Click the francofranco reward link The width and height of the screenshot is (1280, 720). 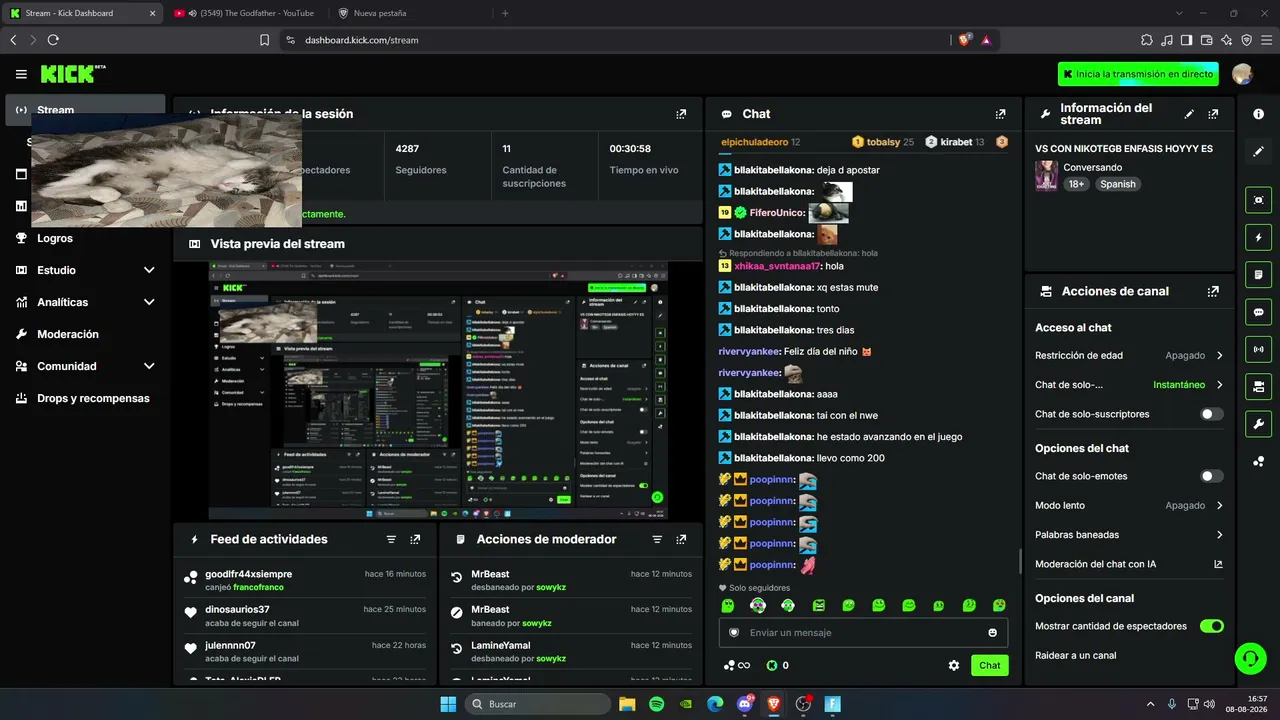(259, 588)
